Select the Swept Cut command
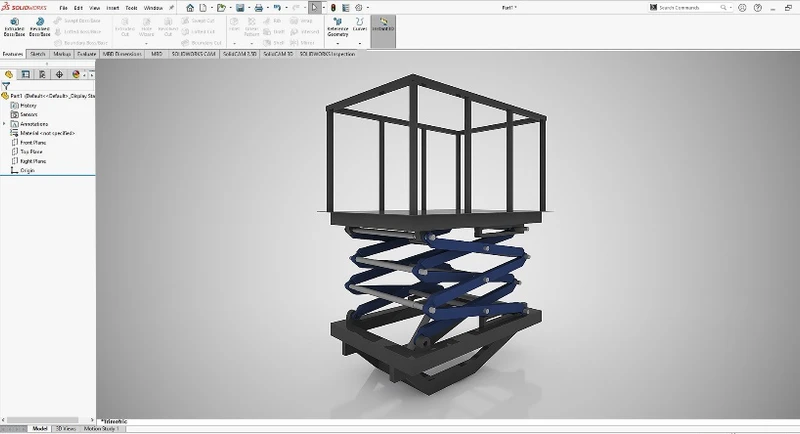 coord(198,20)
